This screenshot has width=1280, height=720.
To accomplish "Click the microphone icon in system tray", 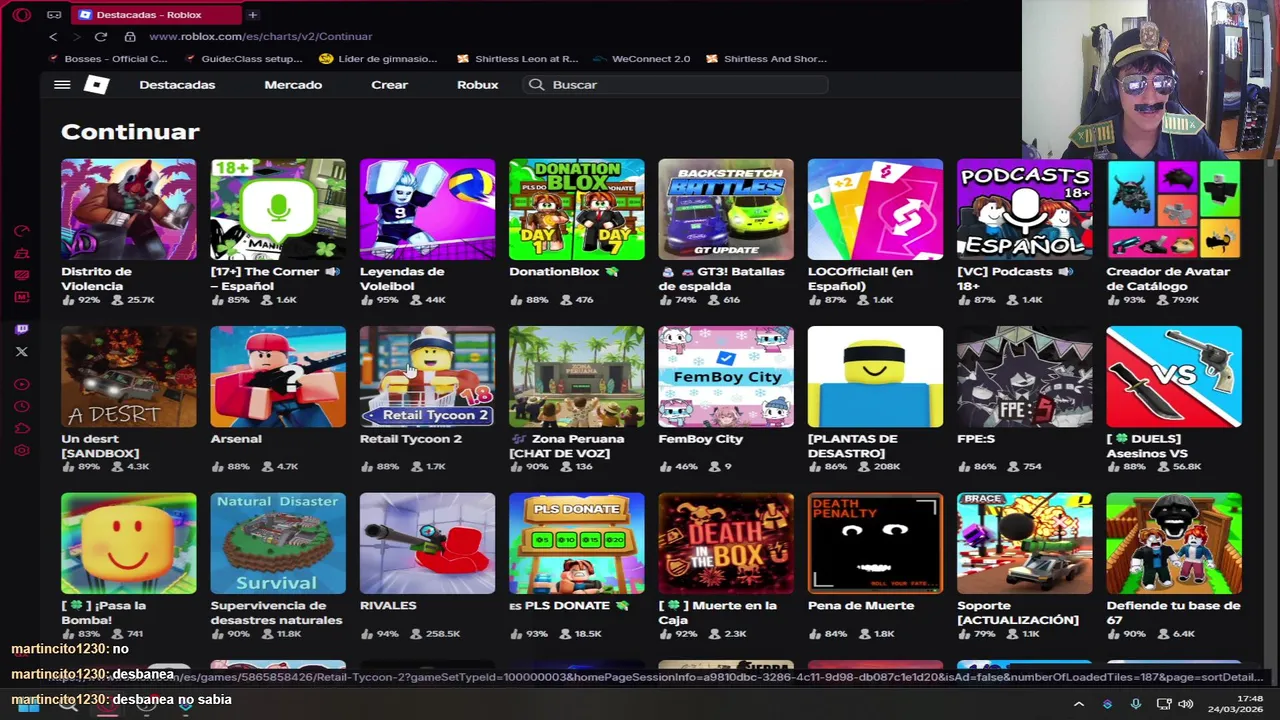I will (1135, 704).
